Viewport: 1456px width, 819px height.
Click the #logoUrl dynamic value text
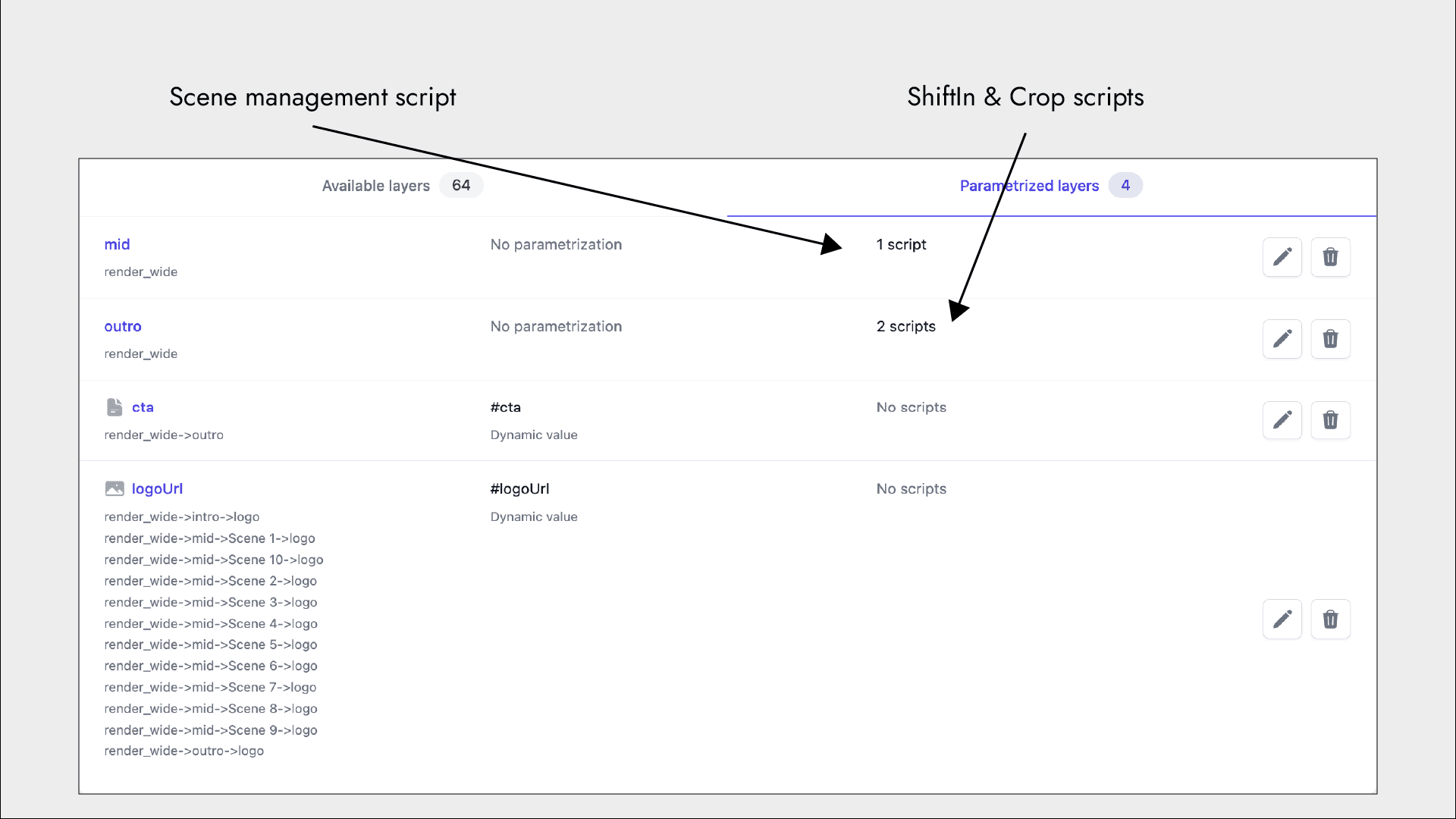click(519, 489)
